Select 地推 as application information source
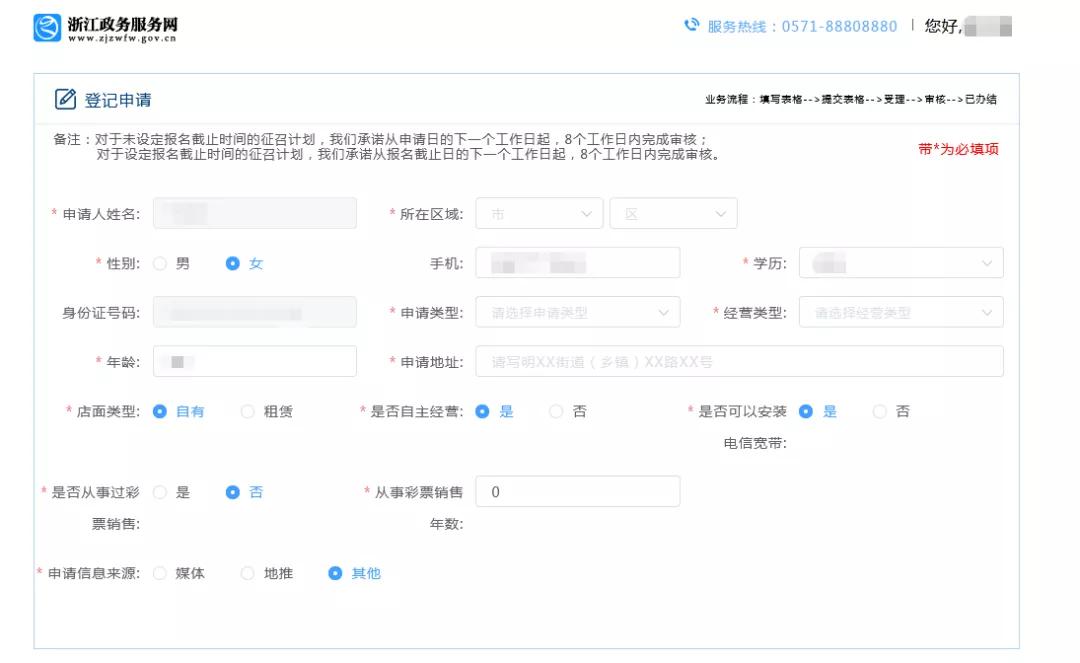The image size is (1080, 663). (247, 573)
